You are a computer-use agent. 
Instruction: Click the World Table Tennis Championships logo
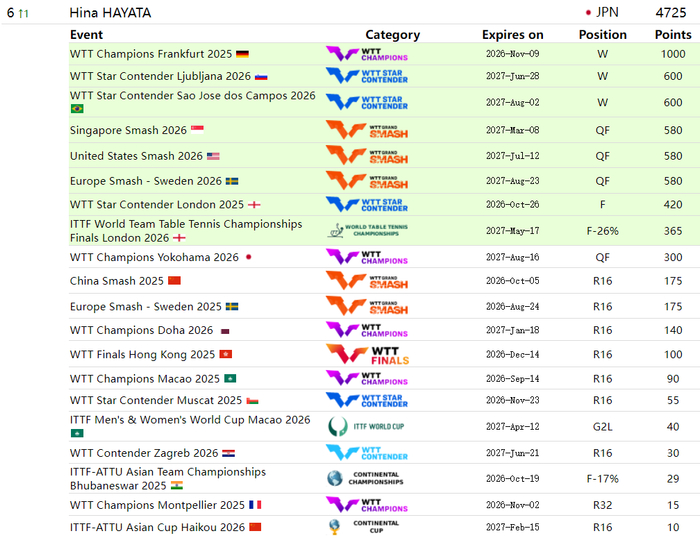click(x=367, y=230)
